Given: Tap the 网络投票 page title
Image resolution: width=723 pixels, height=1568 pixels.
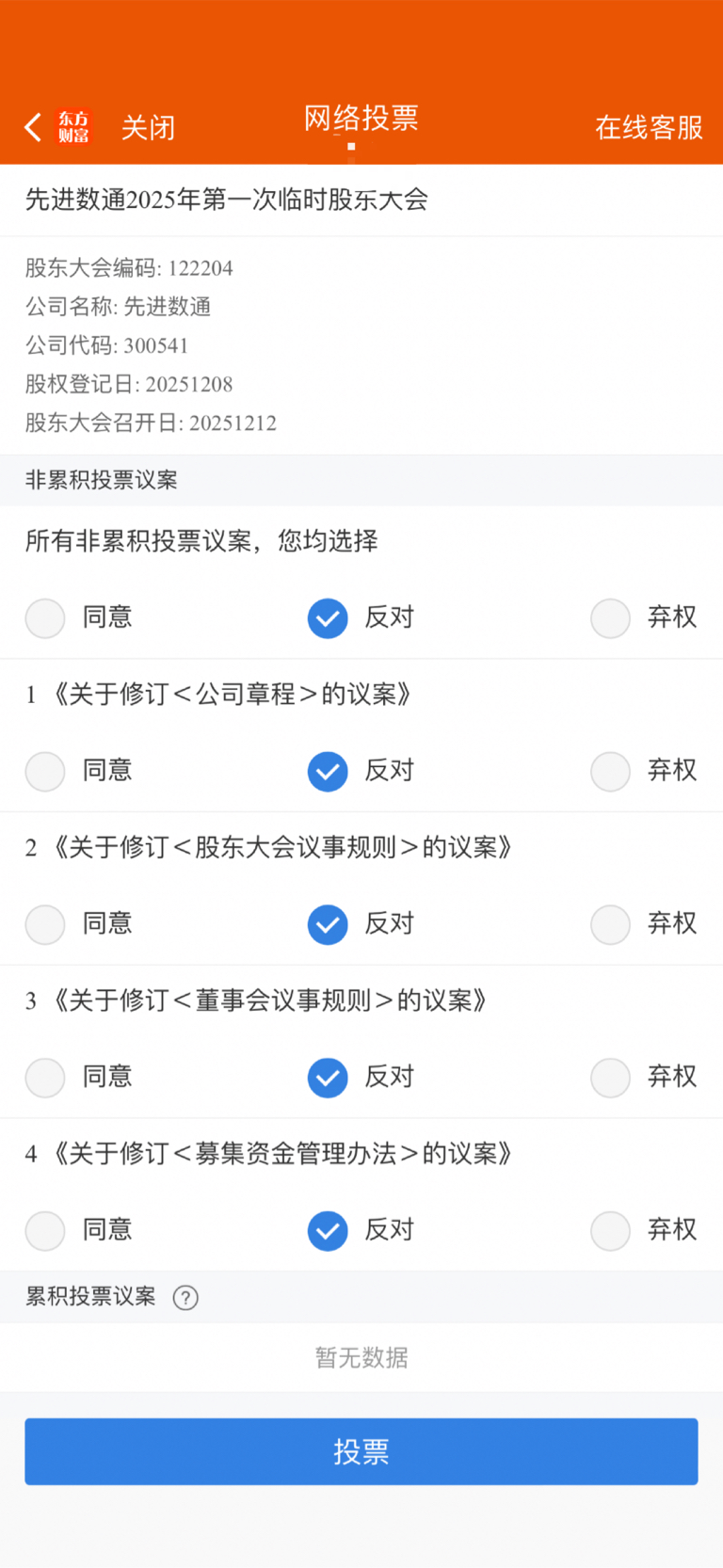Looking at the screenshot, I should pyautogui.click(x=361, y=119).
